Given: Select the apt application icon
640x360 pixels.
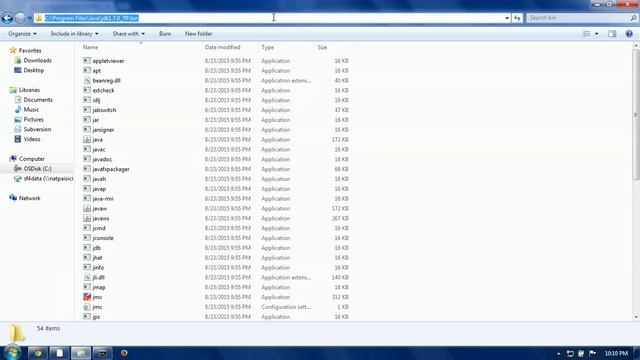Looking at the screenshot, I should coord(87,70).
